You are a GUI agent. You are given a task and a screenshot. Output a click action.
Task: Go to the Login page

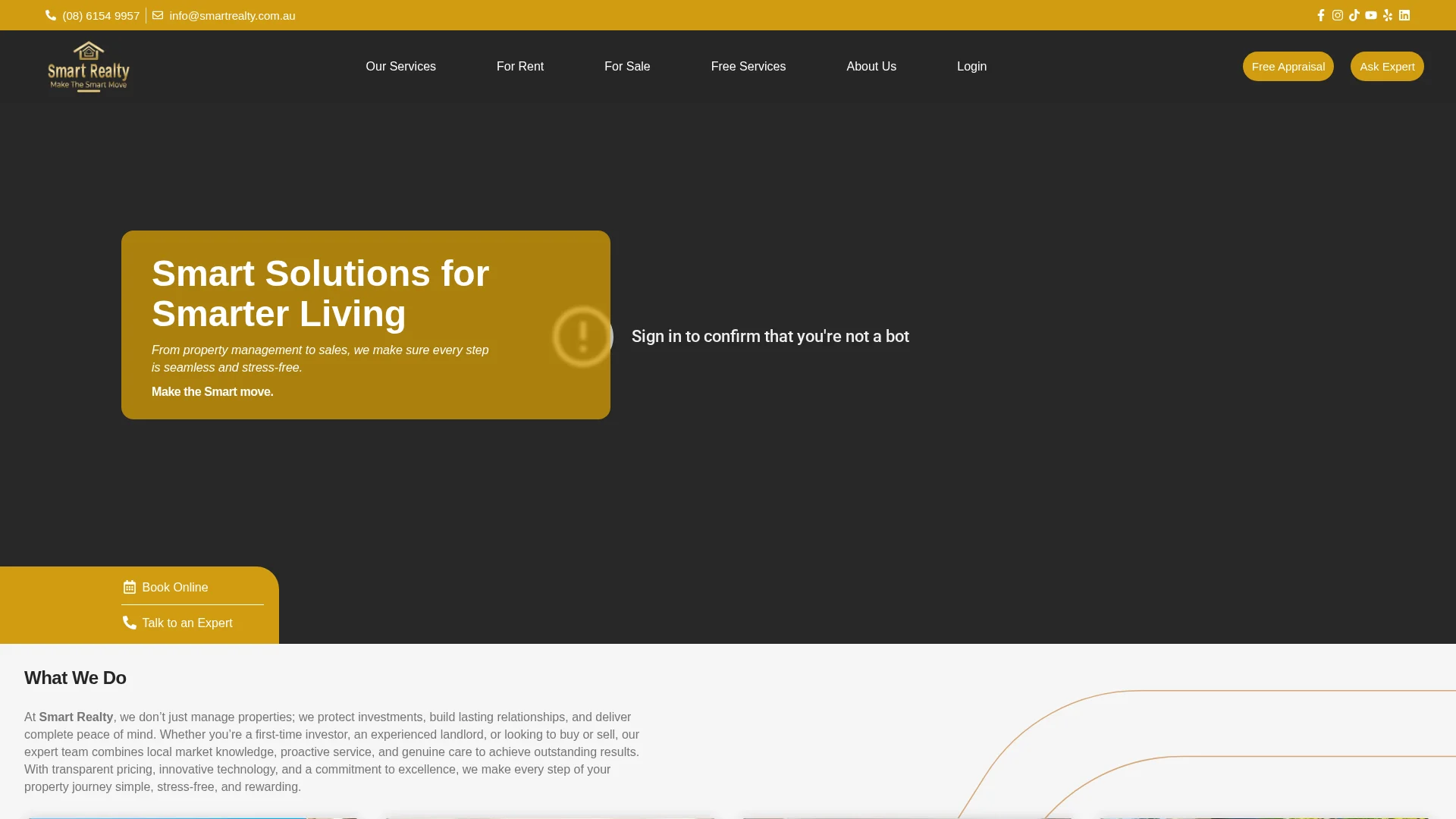(x=971, y=67)
